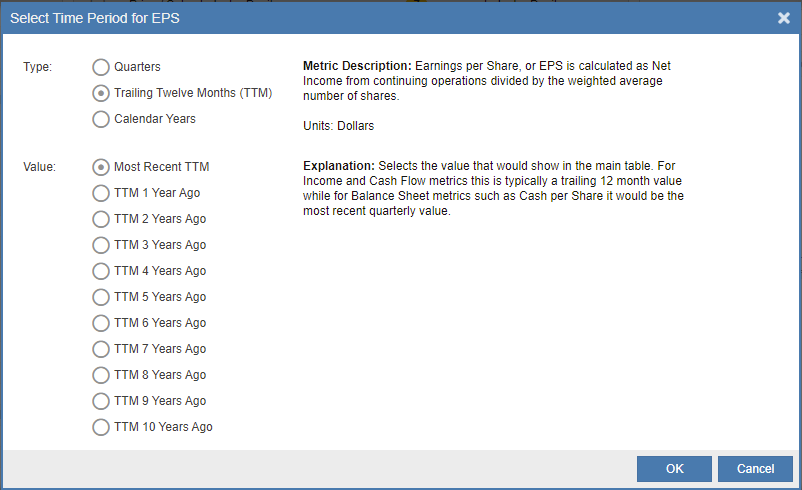Click the dialog title bar text

point(95,18)
